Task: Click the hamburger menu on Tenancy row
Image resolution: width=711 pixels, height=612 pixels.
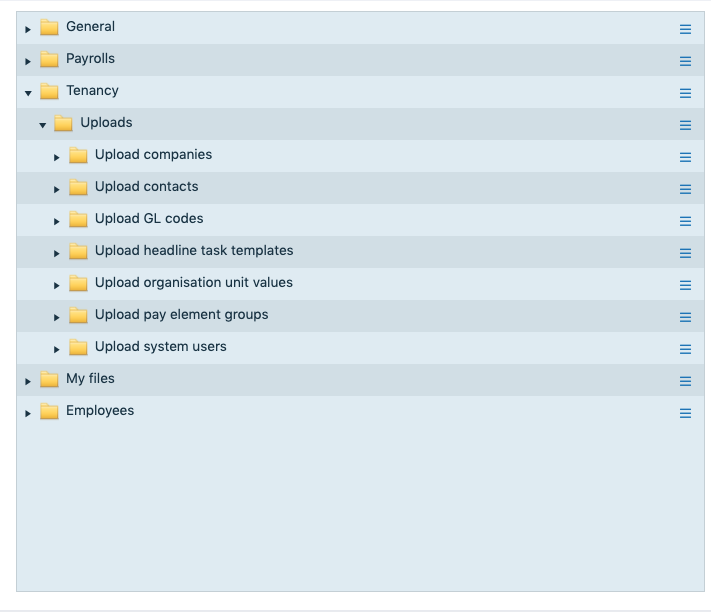Action: tap(685, 93)
